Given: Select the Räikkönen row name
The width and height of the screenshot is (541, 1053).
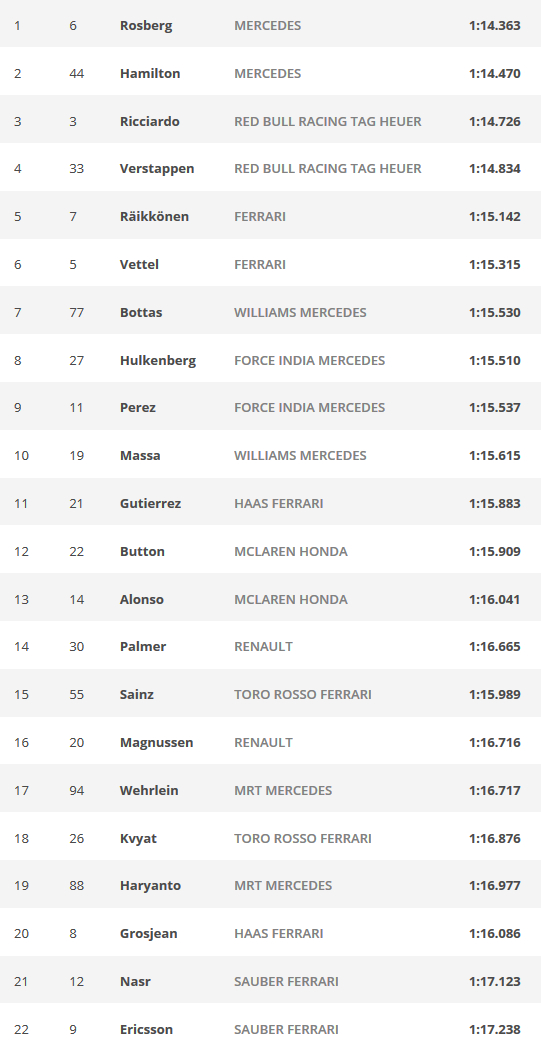Looking at the screenshot, I should [154, 216].
